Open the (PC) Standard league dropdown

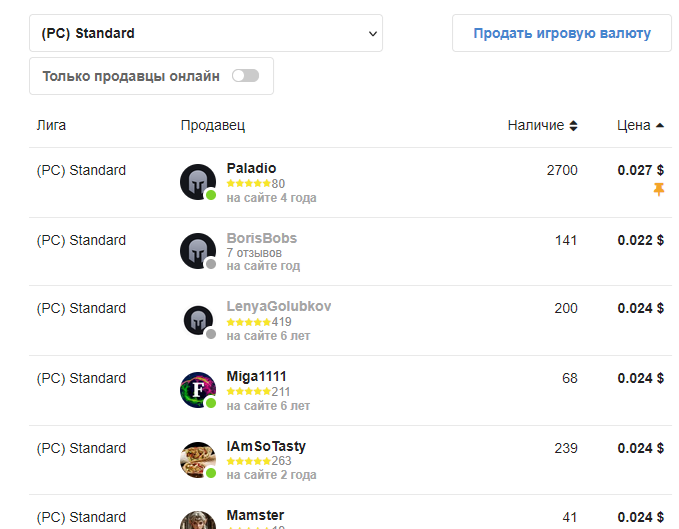coord(206,33)
